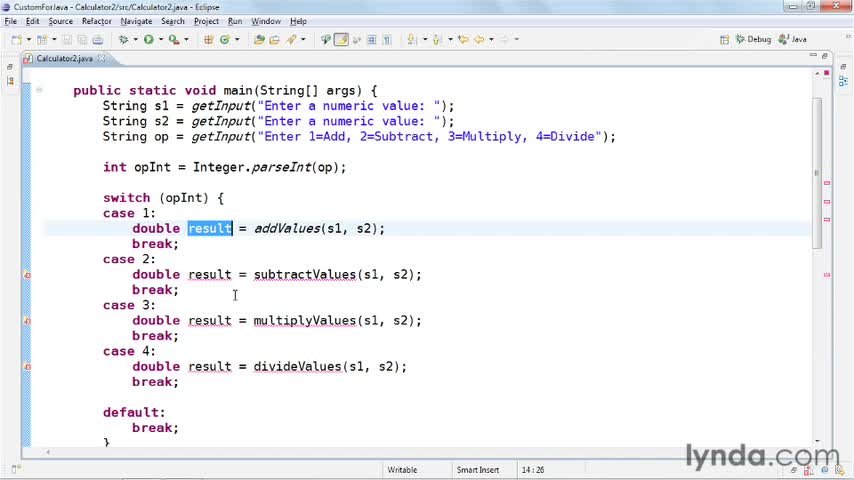Screen dimensions: 854x480
Task: Open the Refactor menu
Action: click(x=96, y=21)
